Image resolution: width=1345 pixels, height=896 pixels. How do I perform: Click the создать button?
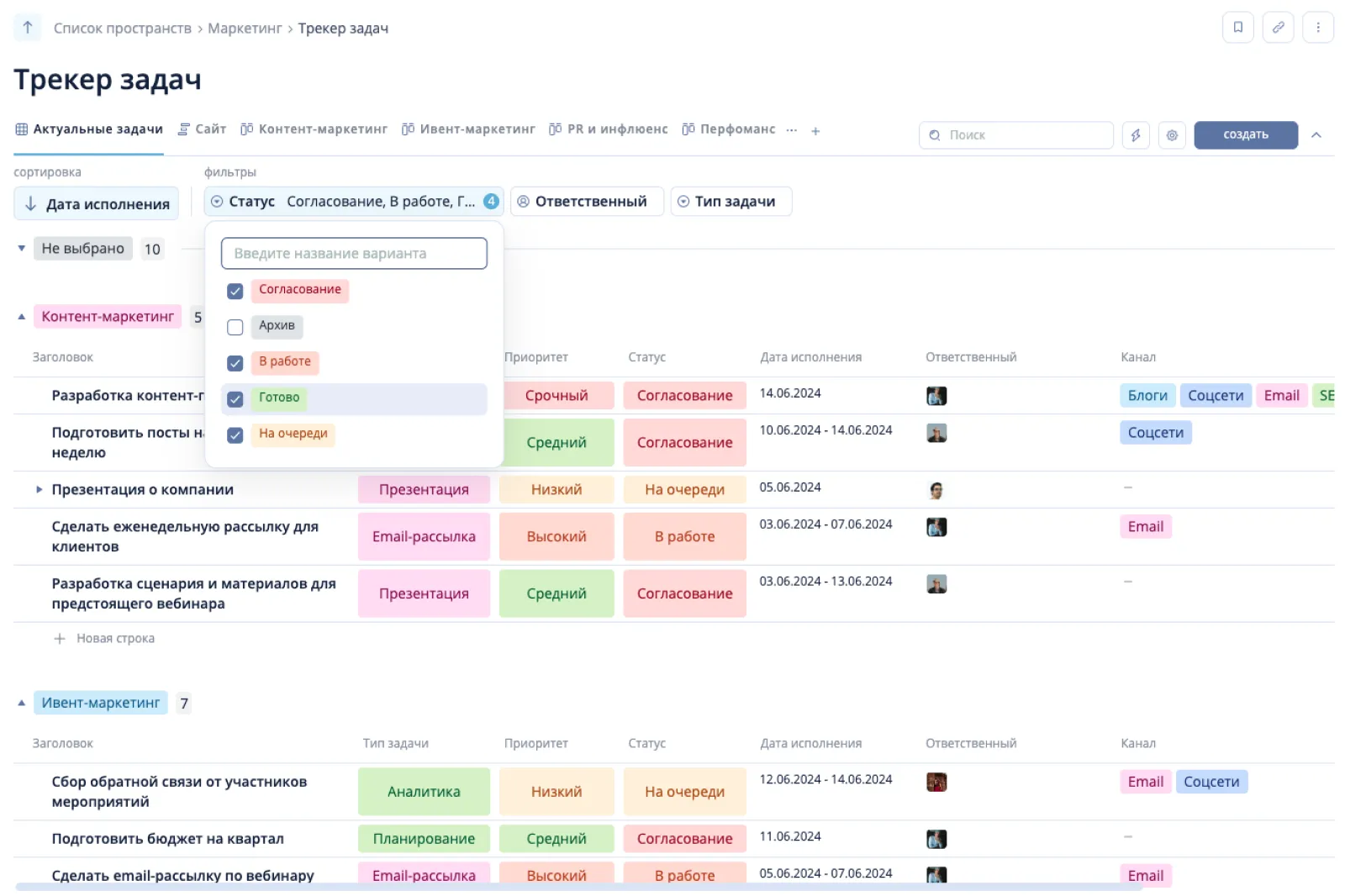click(x=1245, y=135)
